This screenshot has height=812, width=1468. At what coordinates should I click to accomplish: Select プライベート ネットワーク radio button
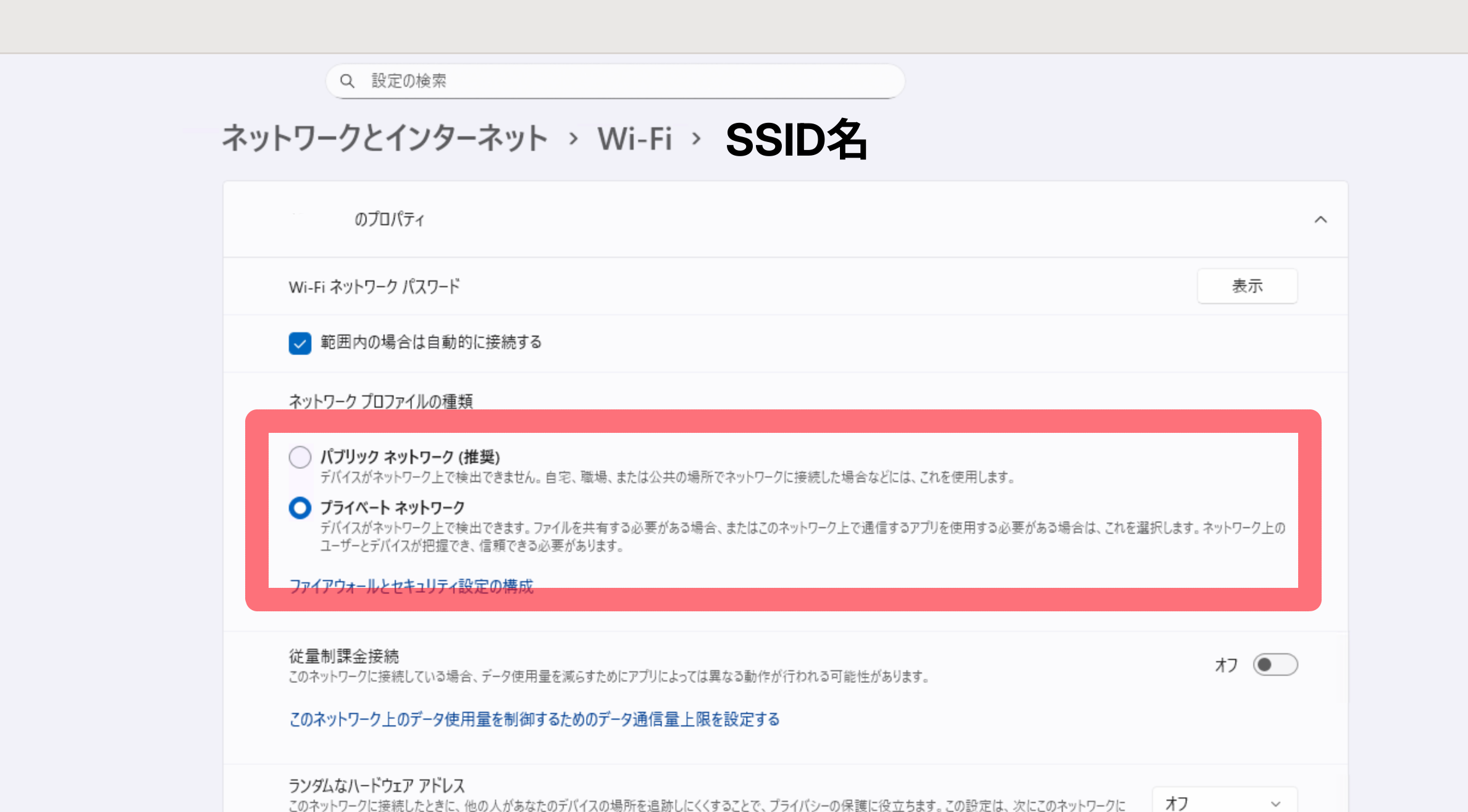pos(300,508)
